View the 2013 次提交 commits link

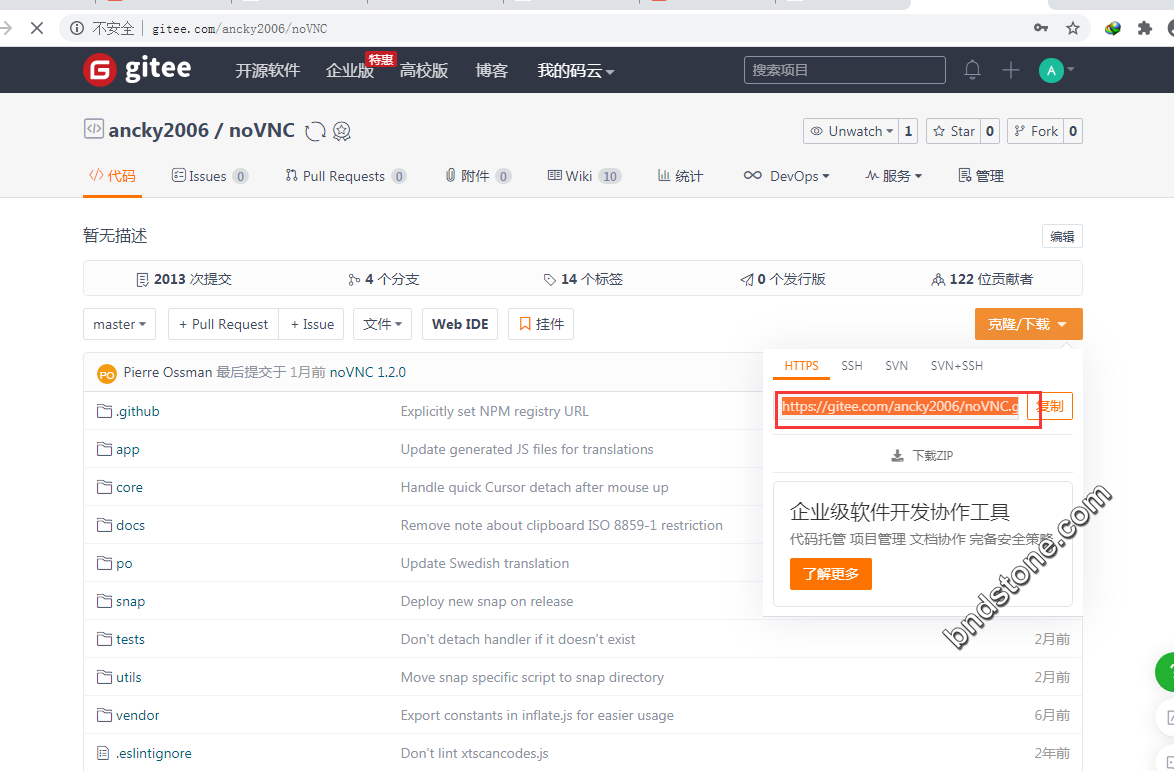(184, 279)
